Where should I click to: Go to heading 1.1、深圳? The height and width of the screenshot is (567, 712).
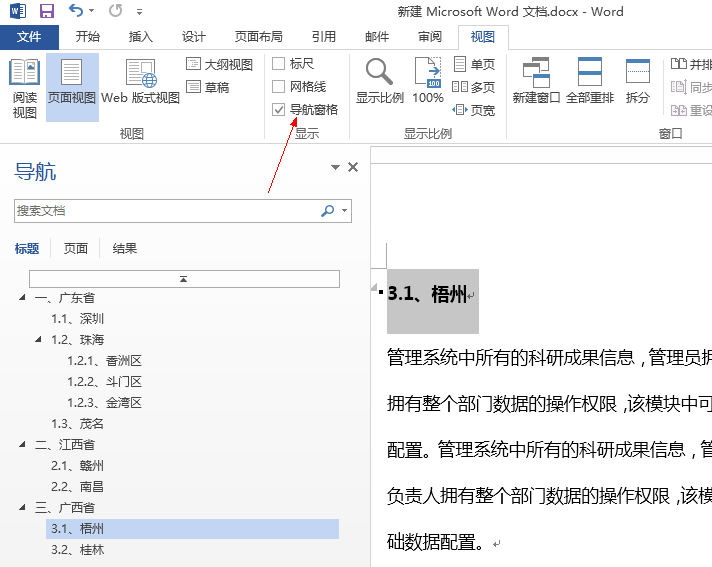click(x=77, y=319)
